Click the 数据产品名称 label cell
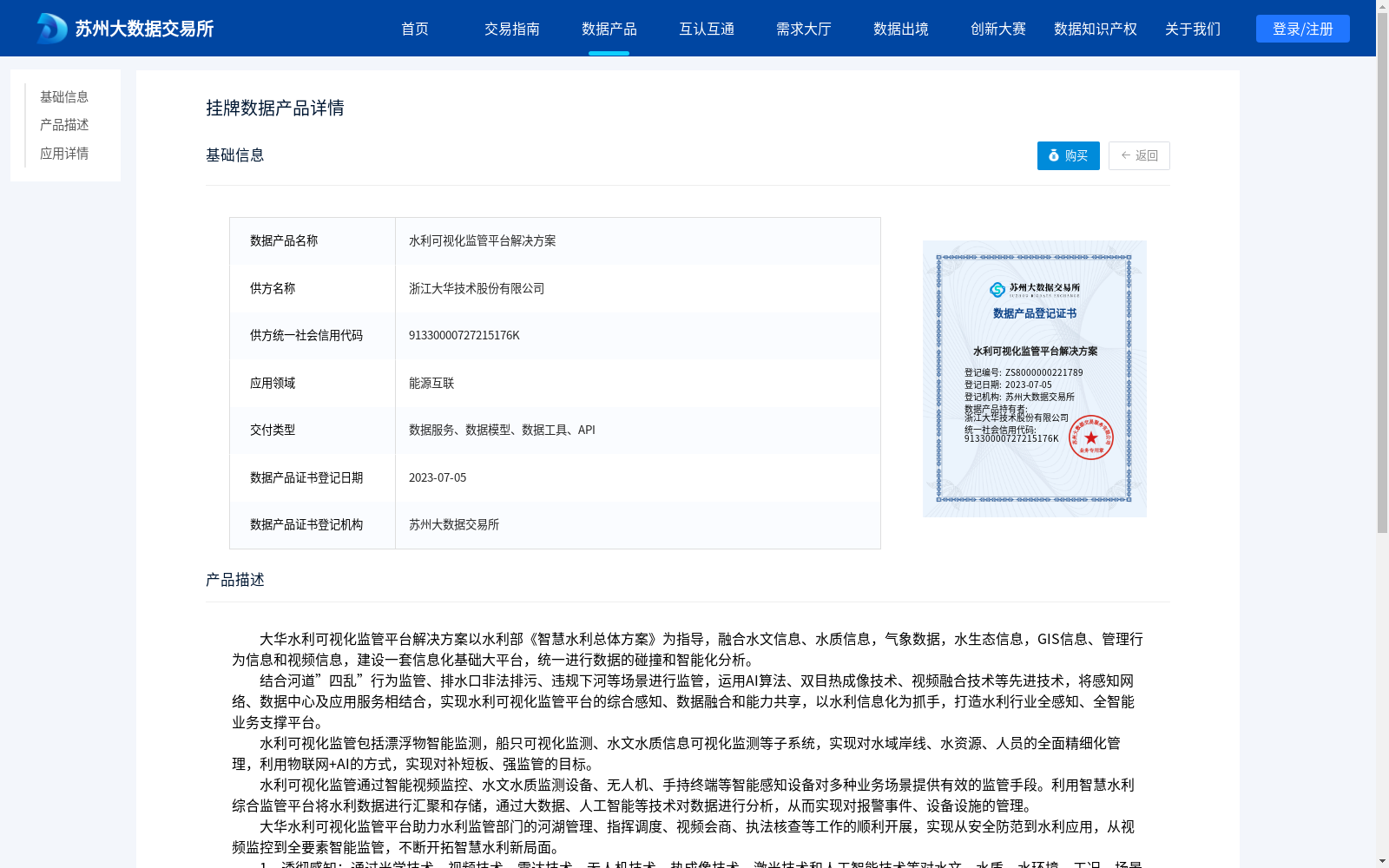Image resolution: width=1389 pixels, height=868 pixels. (x=313, y=241)
